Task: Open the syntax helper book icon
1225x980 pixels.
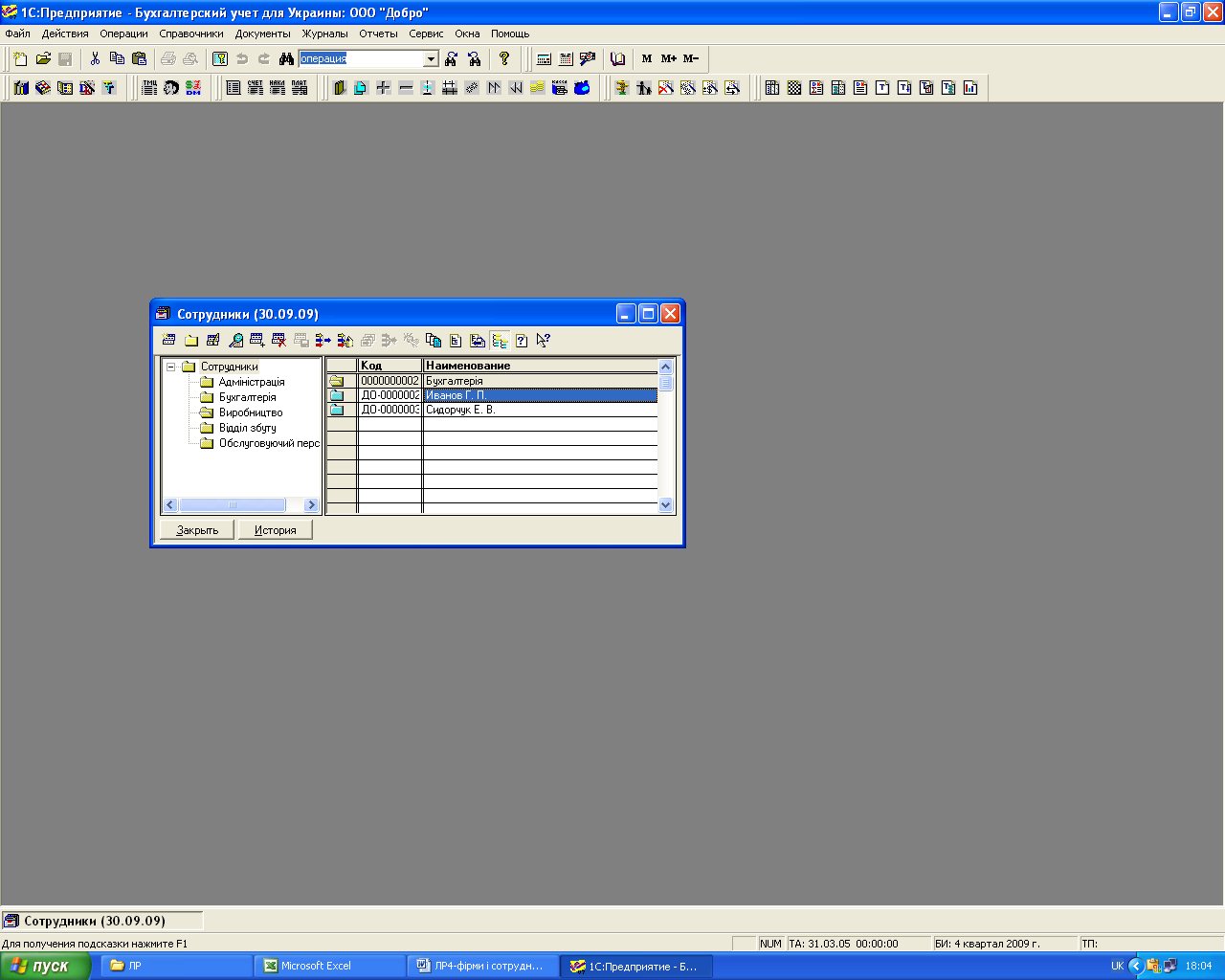Action: 618,58
